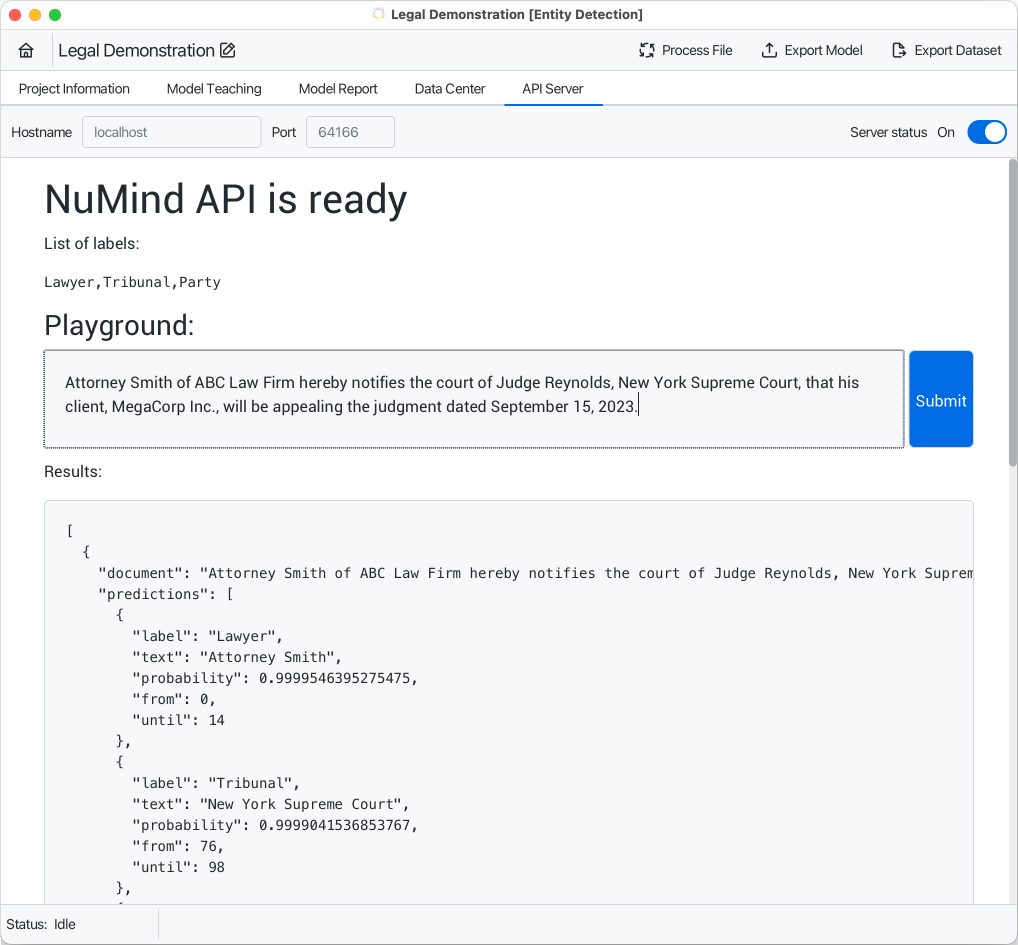Click the "Attorney Smith" text result line
The width and height of the screenshot is (1018, 945).
[237, 657]
